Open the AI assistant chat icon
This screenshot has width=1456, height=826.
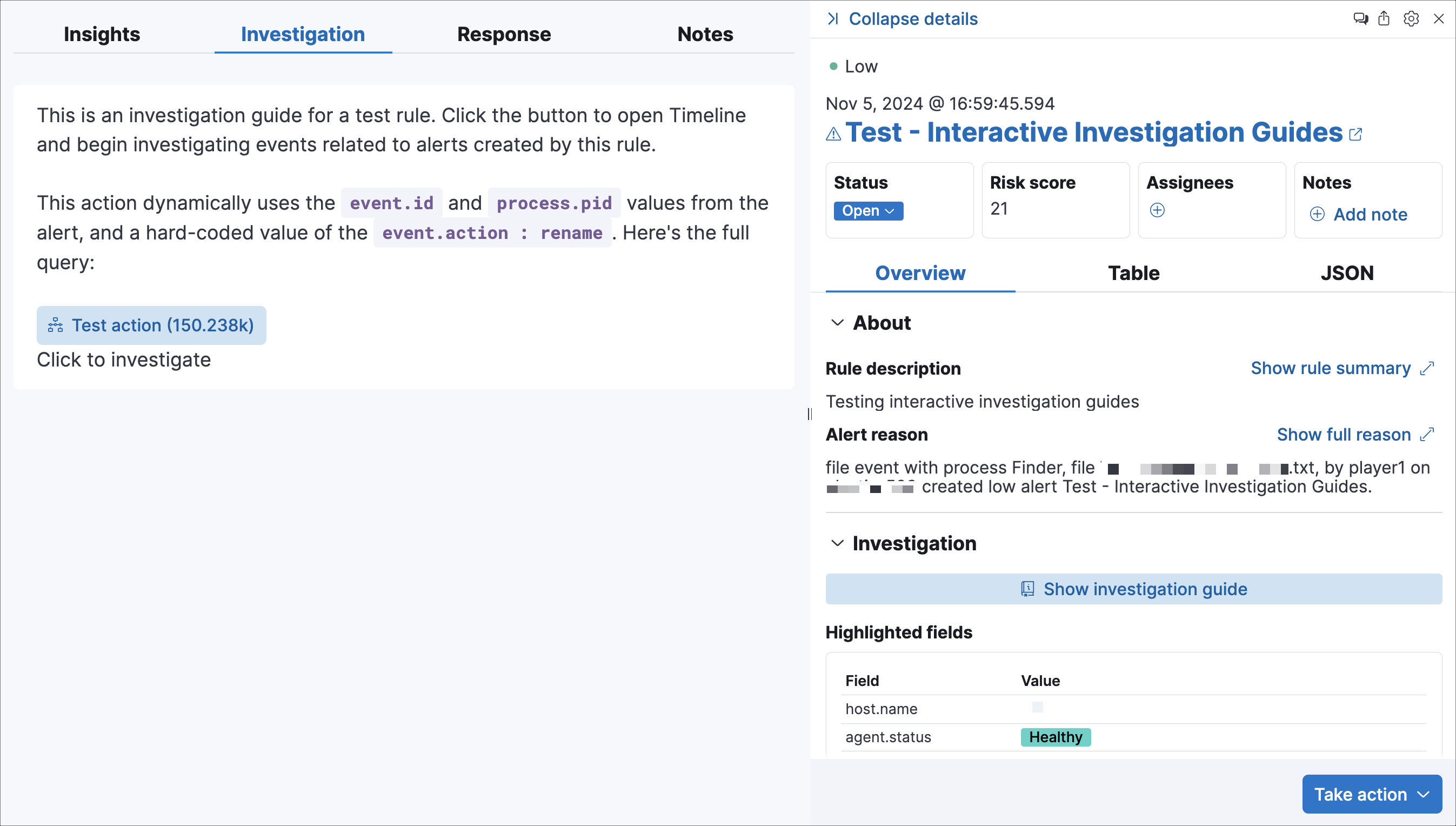click(1360, 18)
